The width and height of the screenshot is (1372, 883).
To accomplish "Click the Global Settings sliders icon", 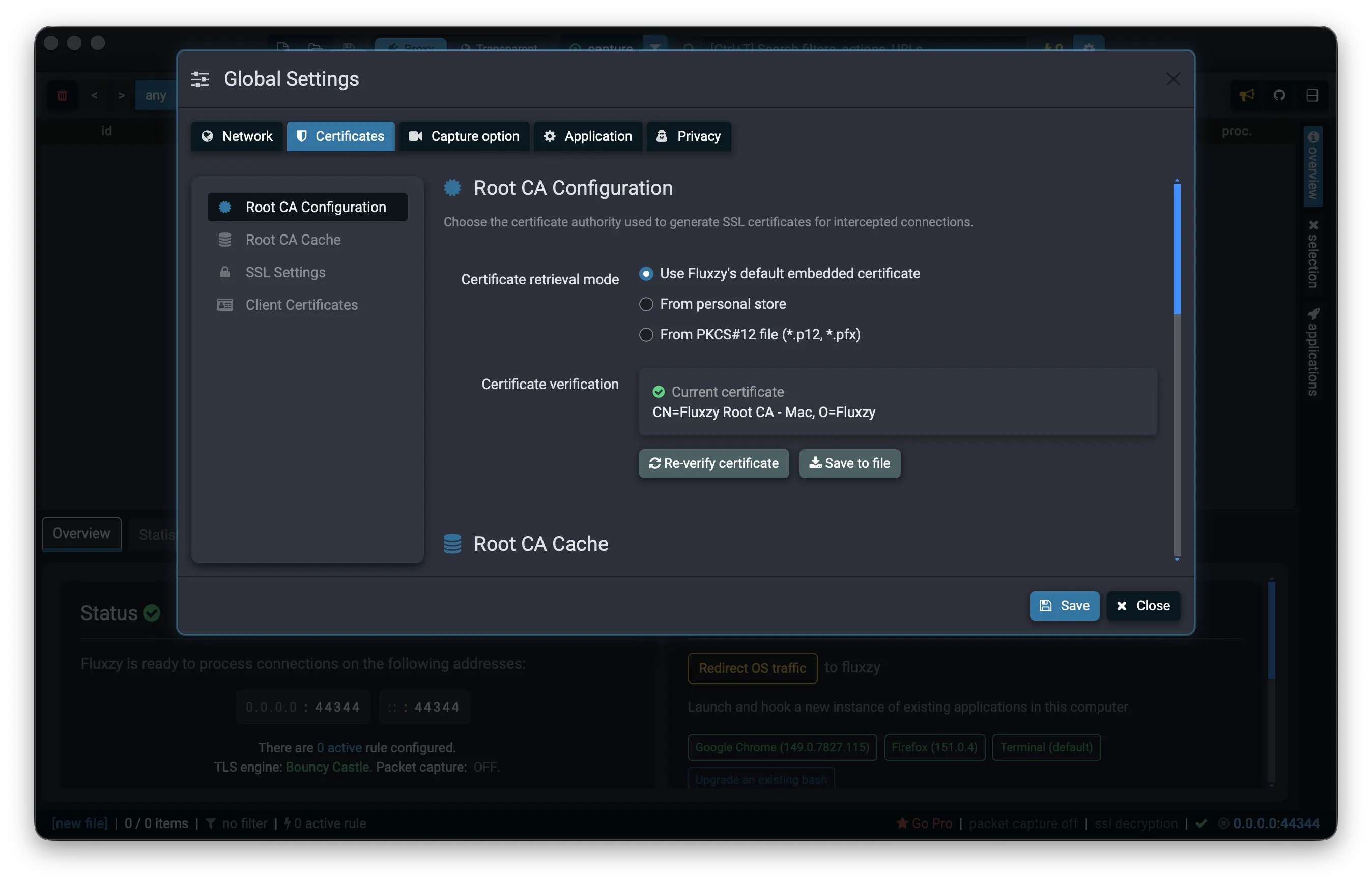I will coord(199,79).
